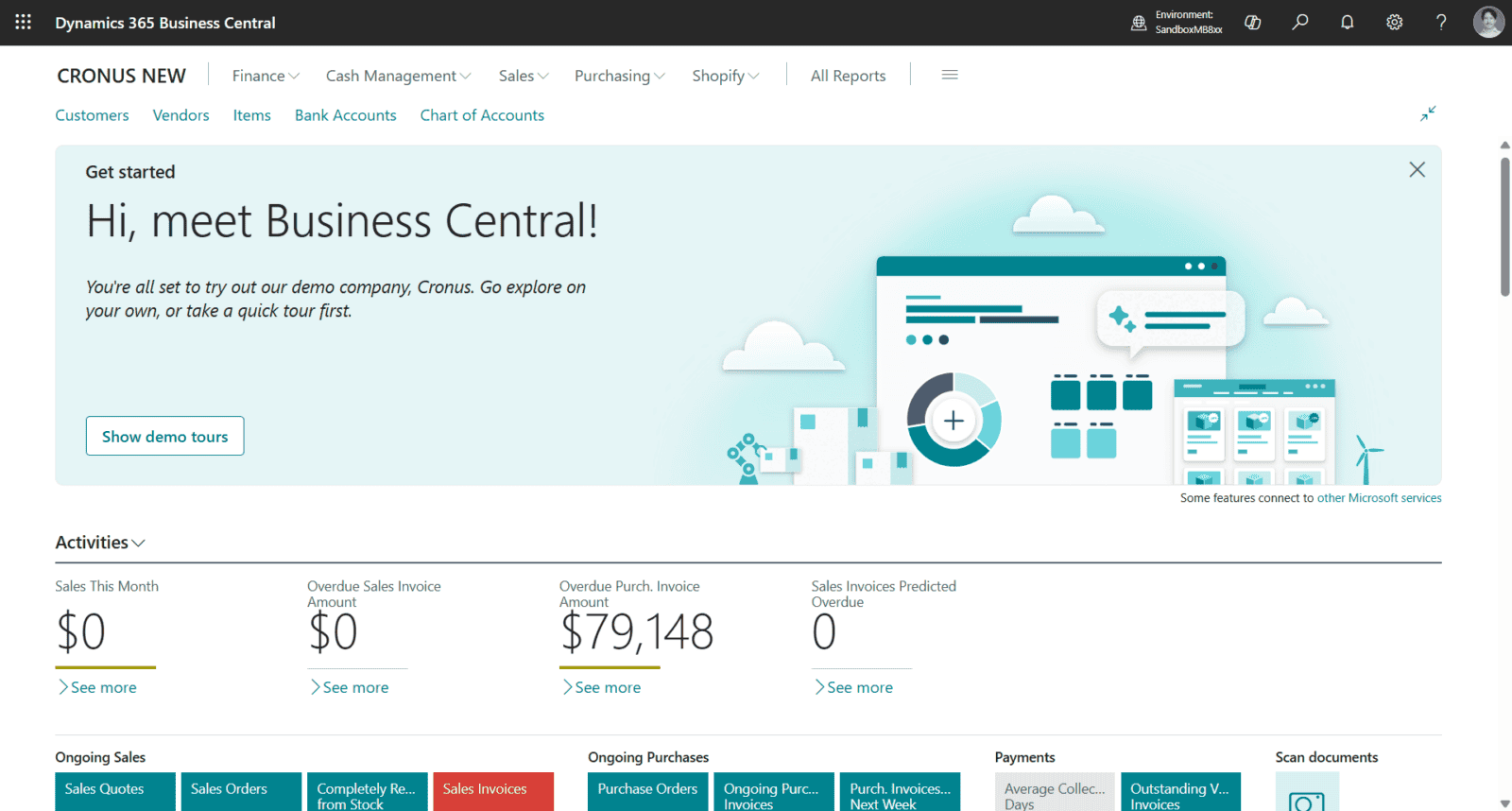Follow the other Microsoft services link

pos(1379,498)
